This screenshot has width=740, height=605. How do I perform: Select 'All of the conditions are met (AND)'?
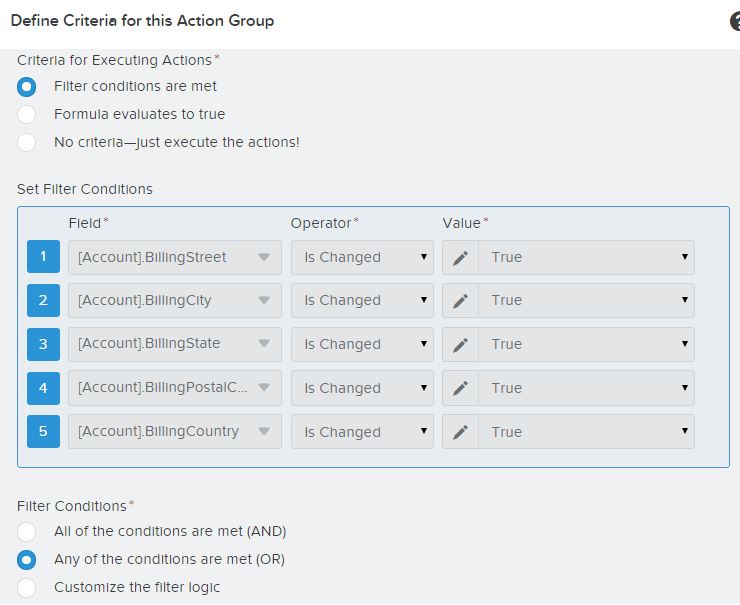27,531
